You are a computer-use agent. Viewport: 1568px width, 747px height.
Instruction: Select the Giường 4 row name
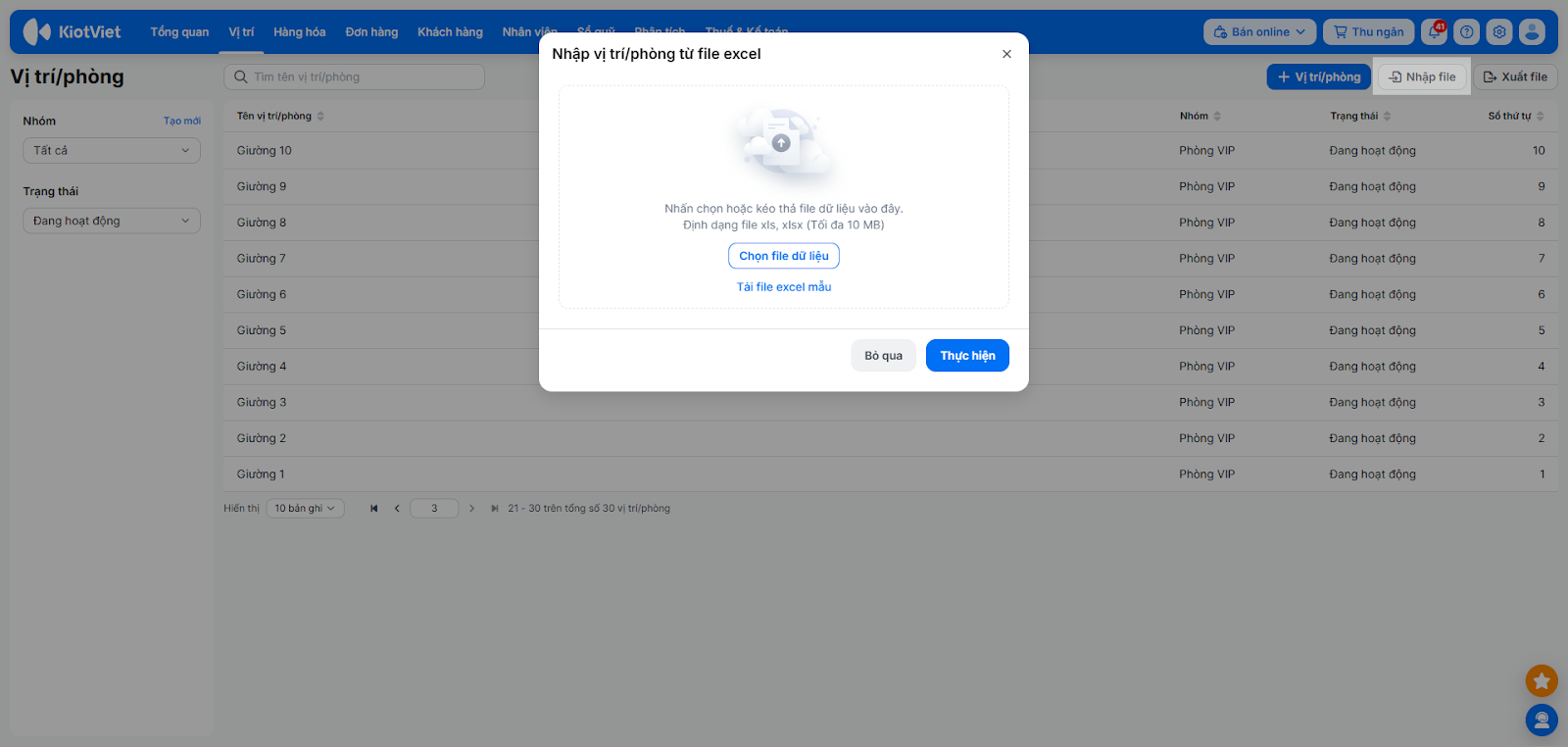click(x=262, y=367)
